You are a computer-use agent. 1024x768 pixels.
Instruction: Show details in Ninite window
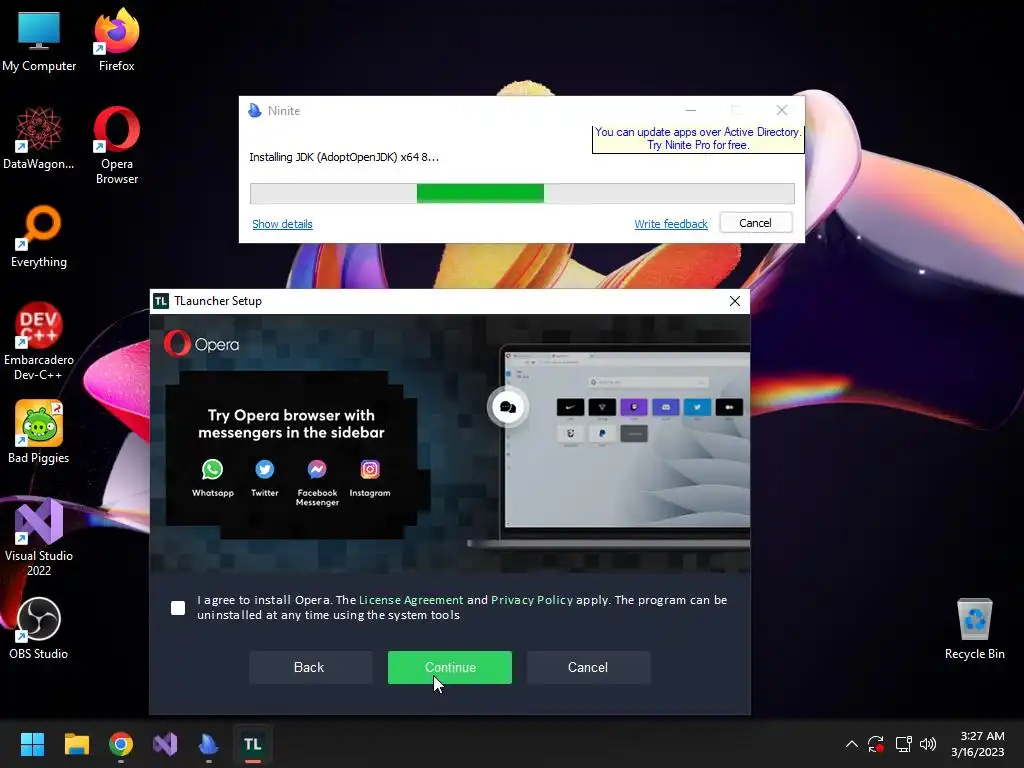point(282,224)
